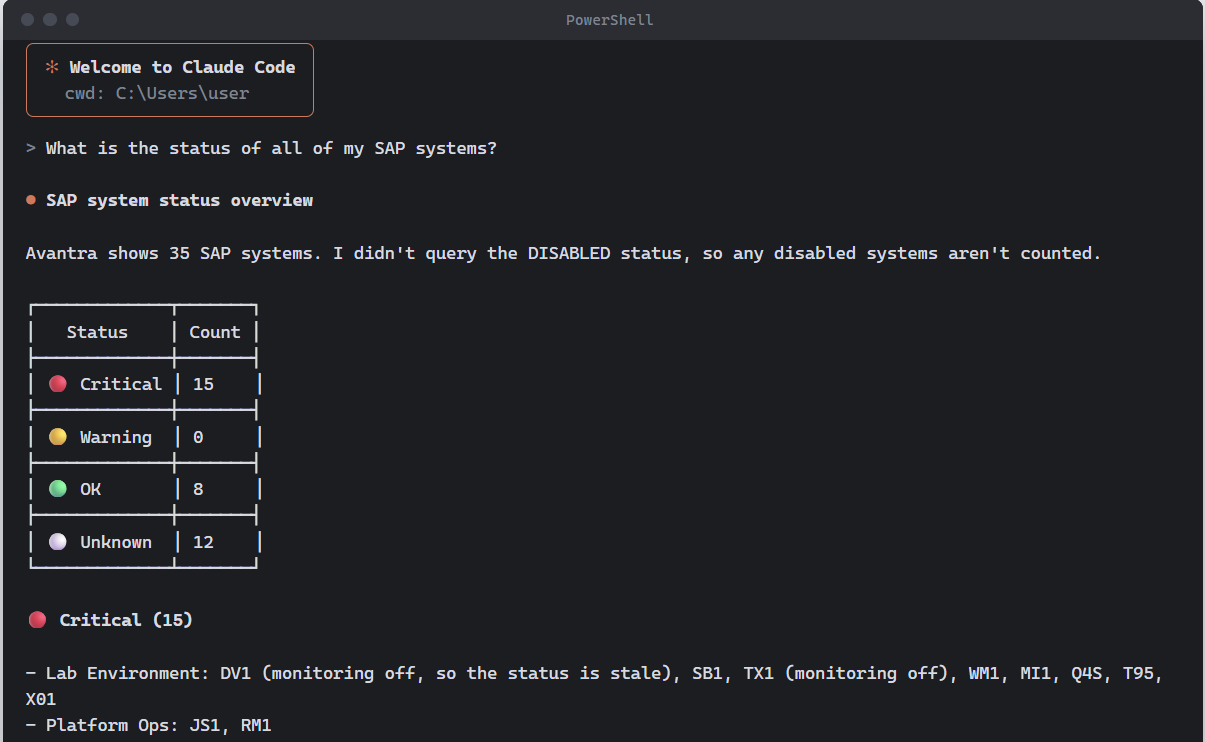Click the PowerShell window title
This screenshot has width=1205, height=742.
[609, 20]
